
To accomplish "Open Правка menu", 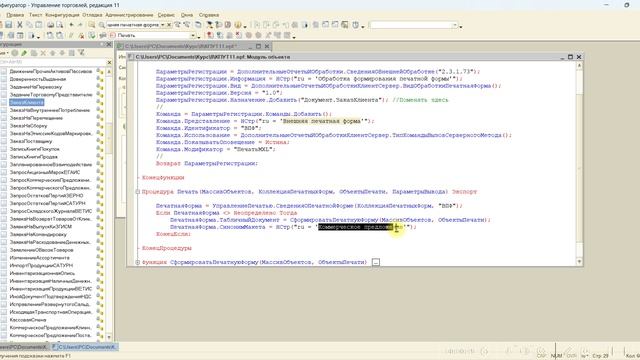I will tap(15, 15).
